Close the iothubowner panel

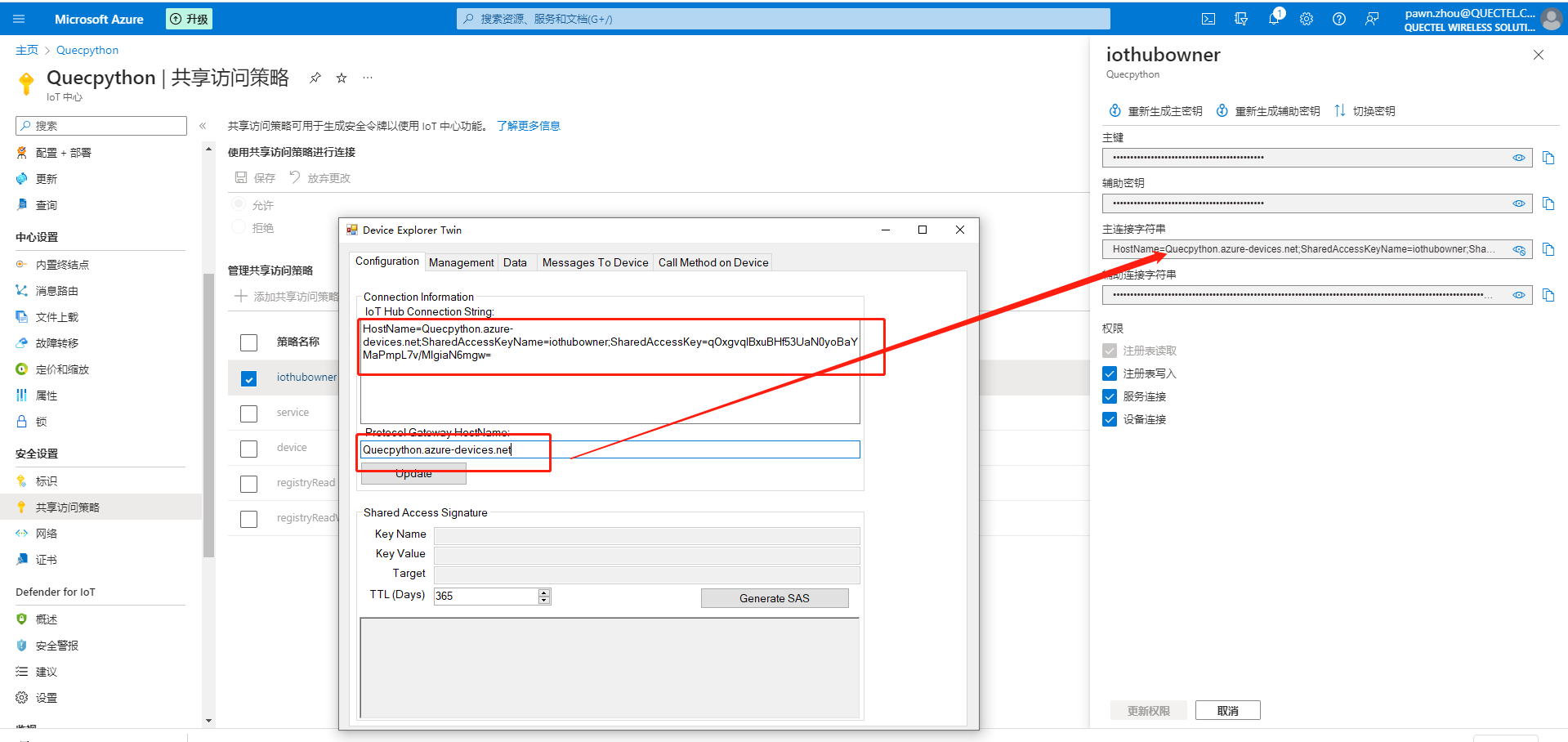(1539, 55)
